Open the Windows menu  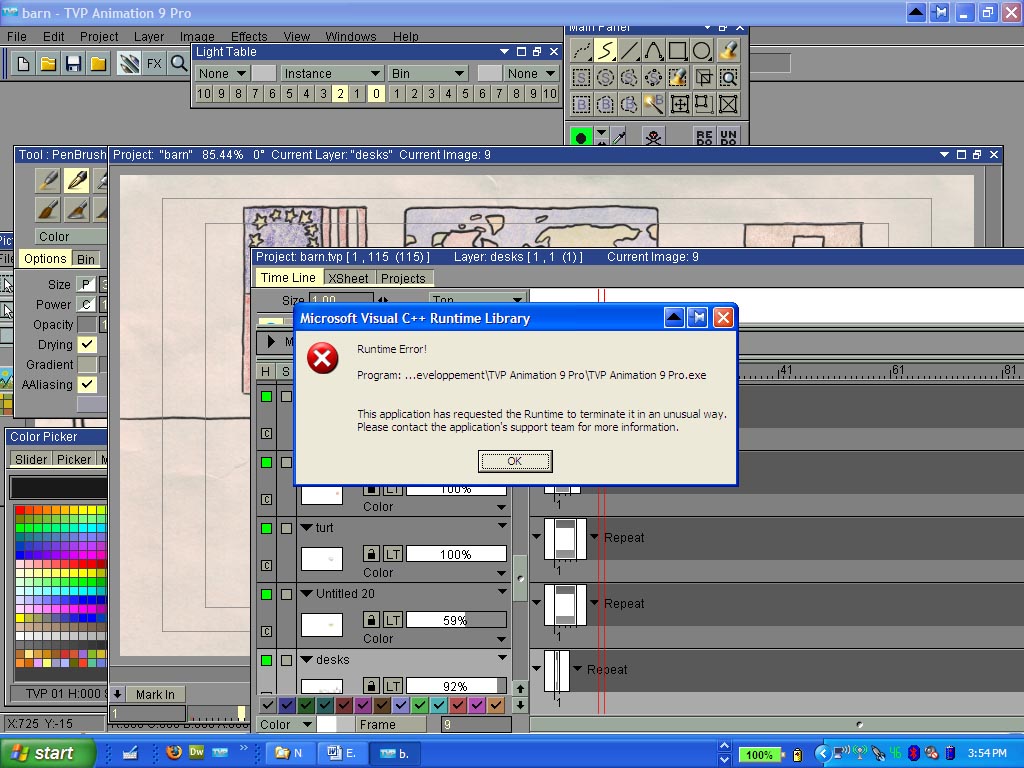[351, 37]
